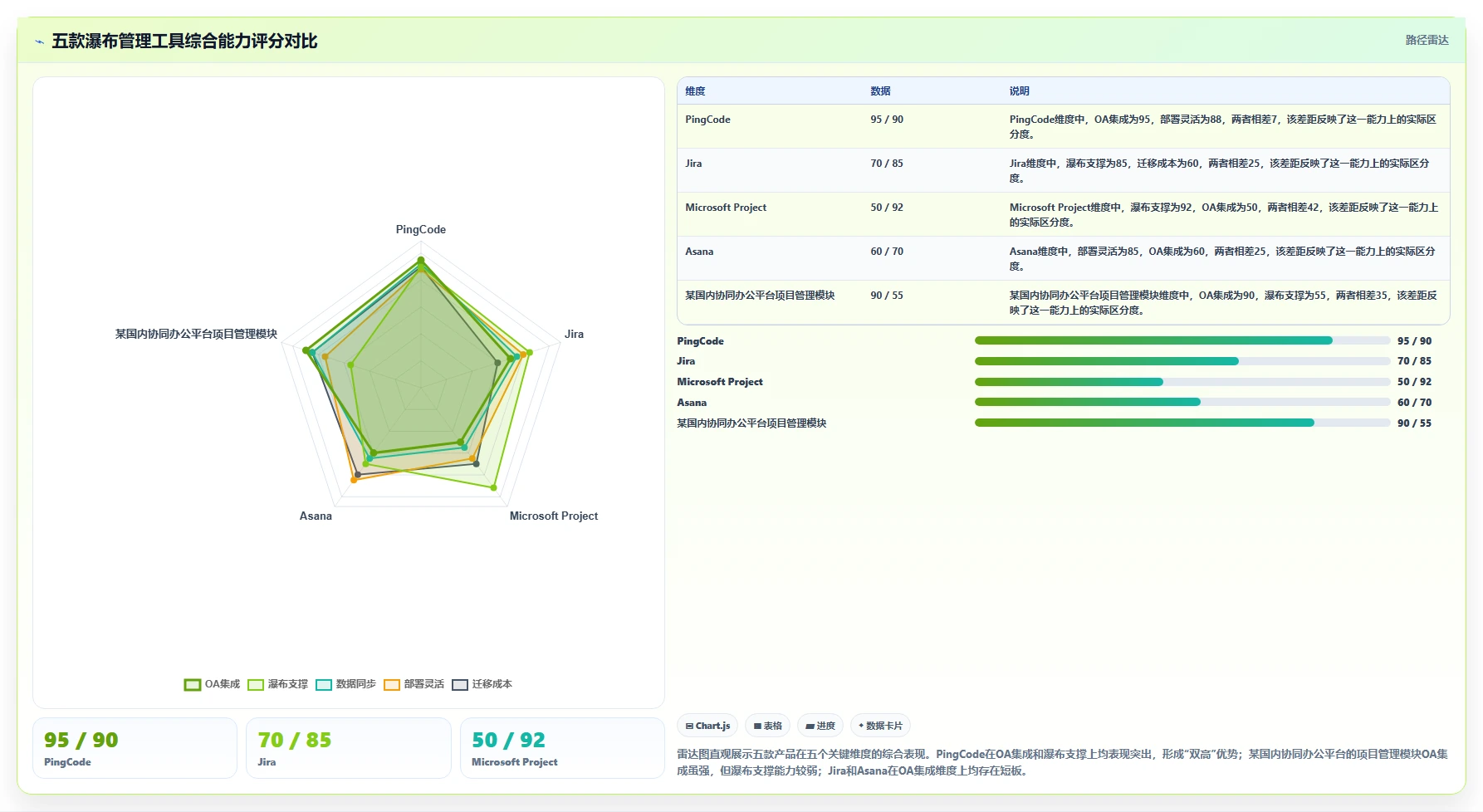Click the Microsoft Project progress bar

(x=1182, y=382)
